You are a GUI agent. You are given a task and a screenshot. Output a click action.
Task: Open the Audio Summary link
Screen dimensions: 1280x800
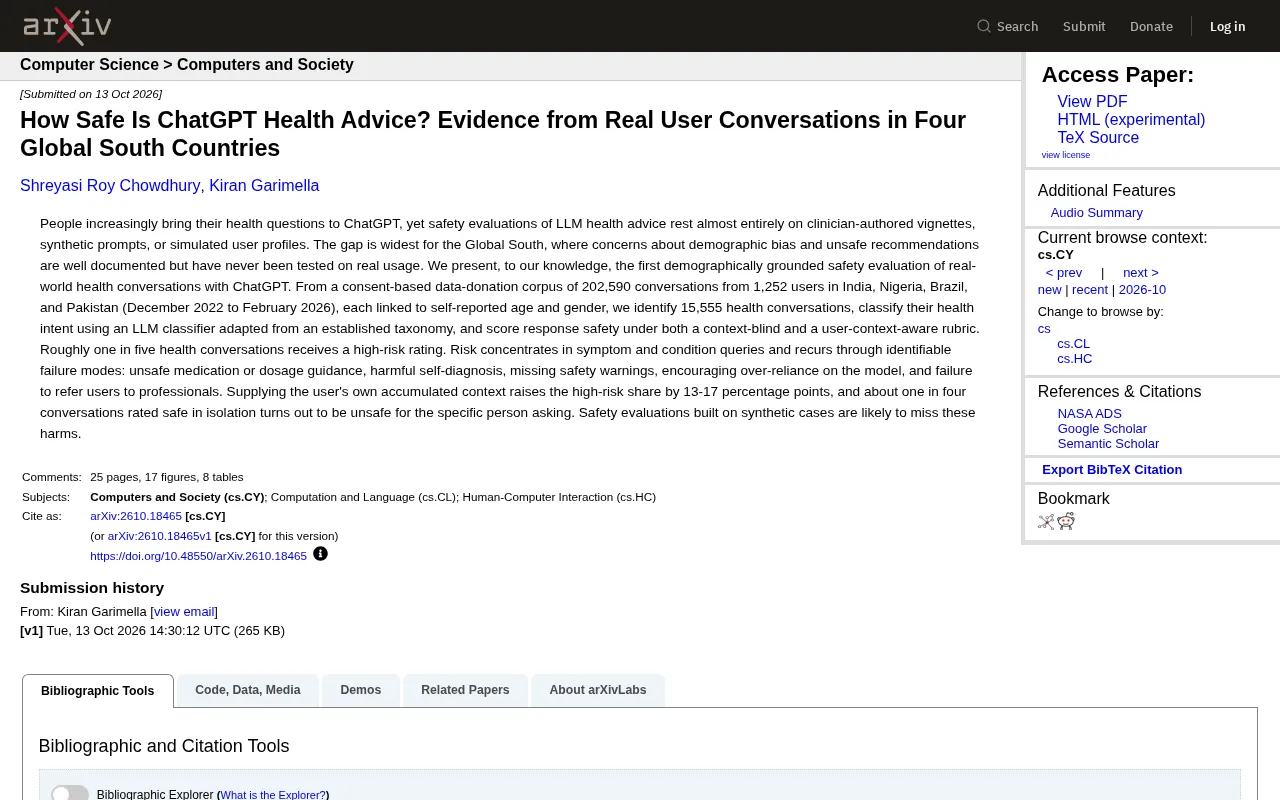coord(1096,213)
